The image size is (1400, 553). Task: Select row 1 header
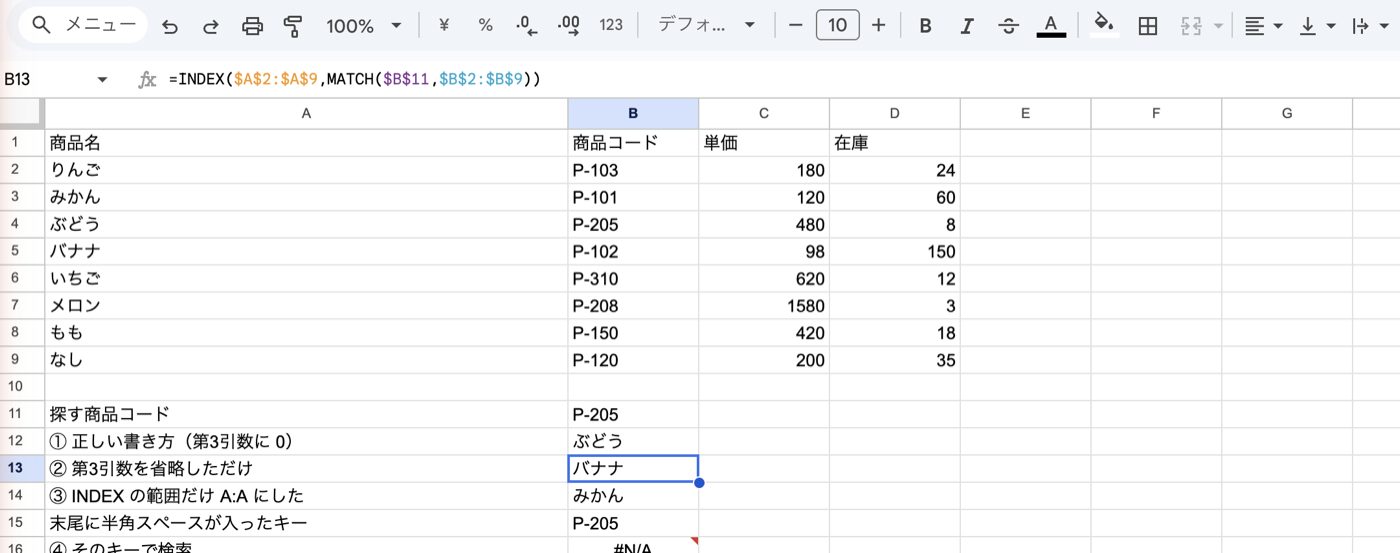[22, 143]
